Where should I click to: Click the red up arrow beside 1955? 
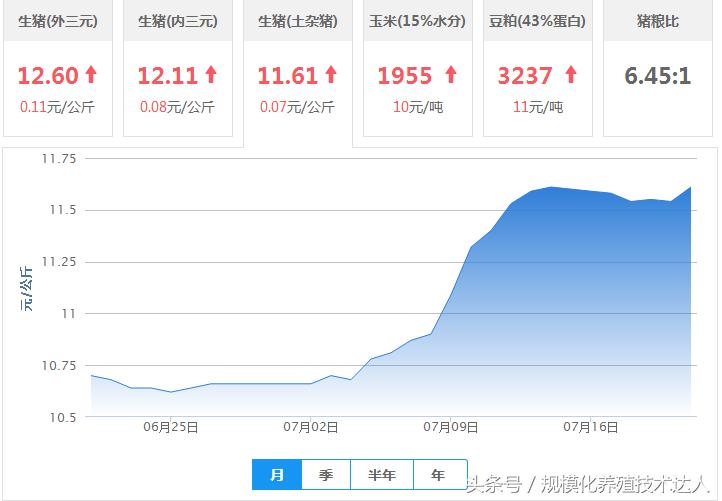[451, 75]
